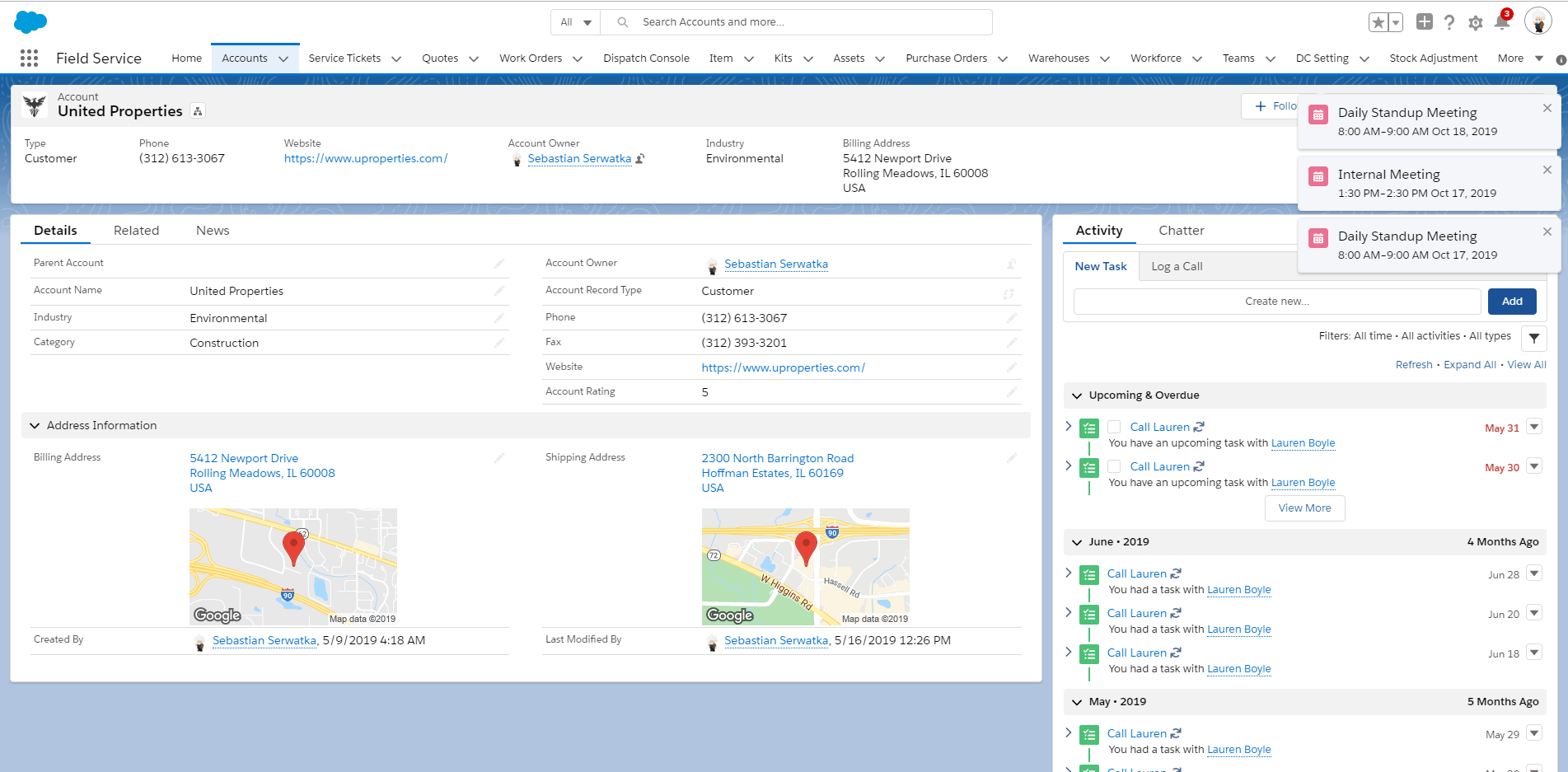Collapse the June 2019 activity section
1568x772 pixels.
click(x=1076, y=543)
